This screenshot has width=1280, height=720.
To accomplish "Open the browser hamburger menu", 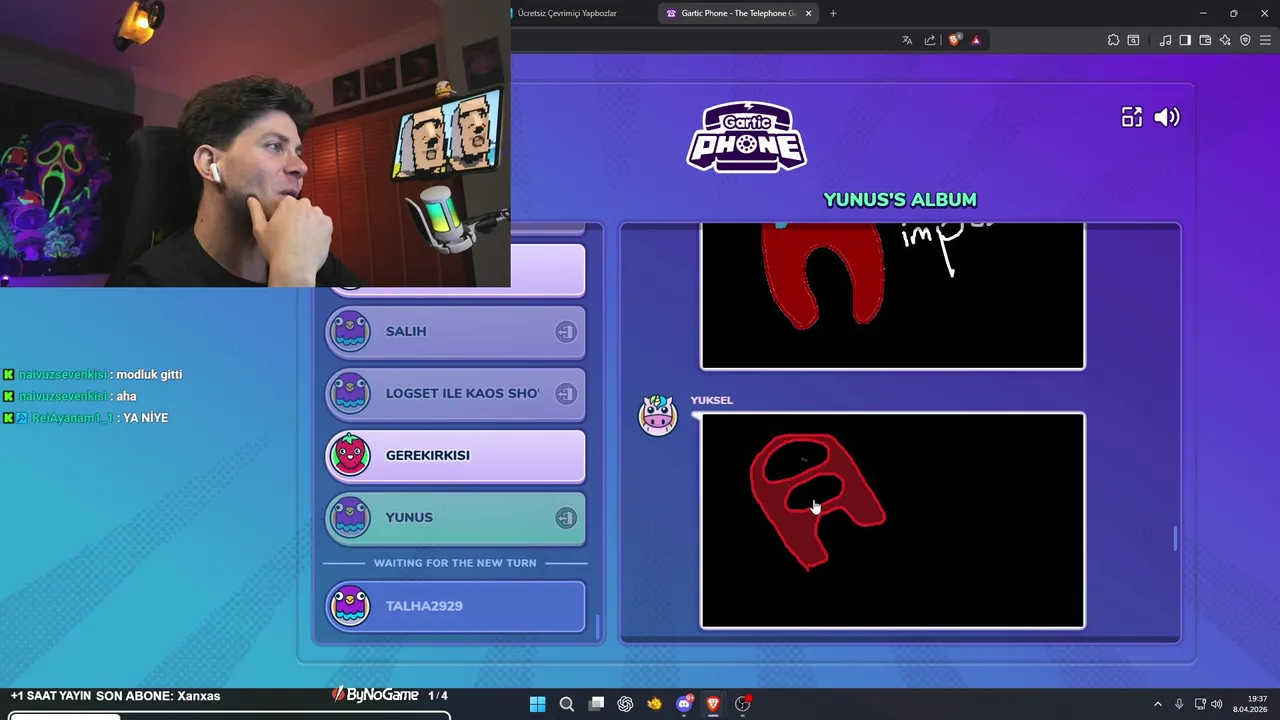I will (x=1265, y=40).
